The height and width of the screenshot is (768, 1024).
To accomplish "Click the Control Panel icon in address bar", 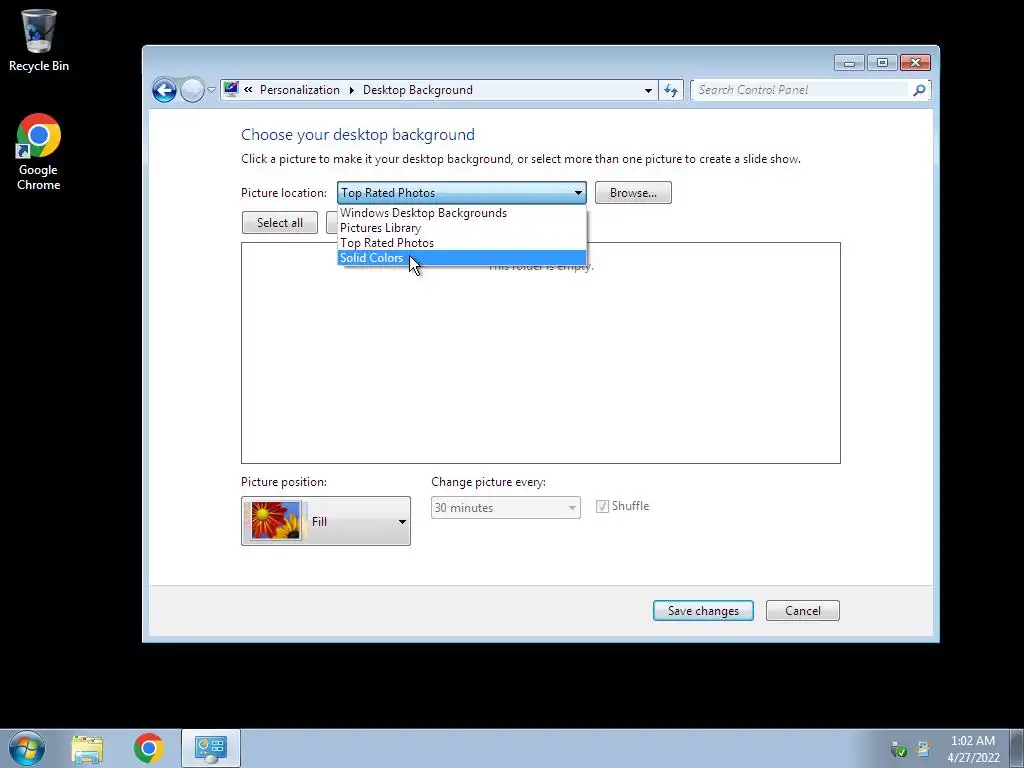I will click(x=231, y=89).
